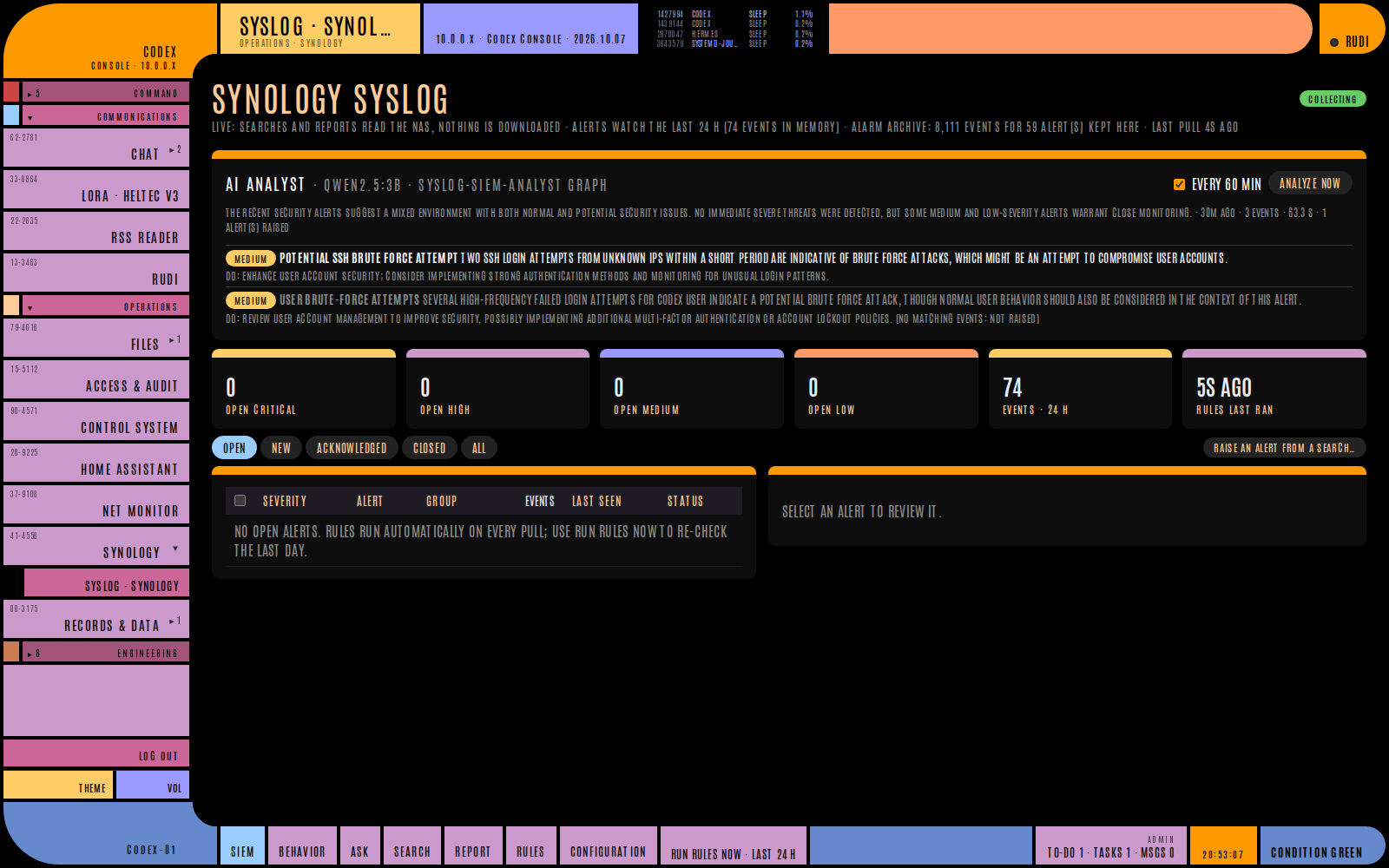The image size is (1389, 868).
Task: Switch to the Behavior tab
Action: 302,845
